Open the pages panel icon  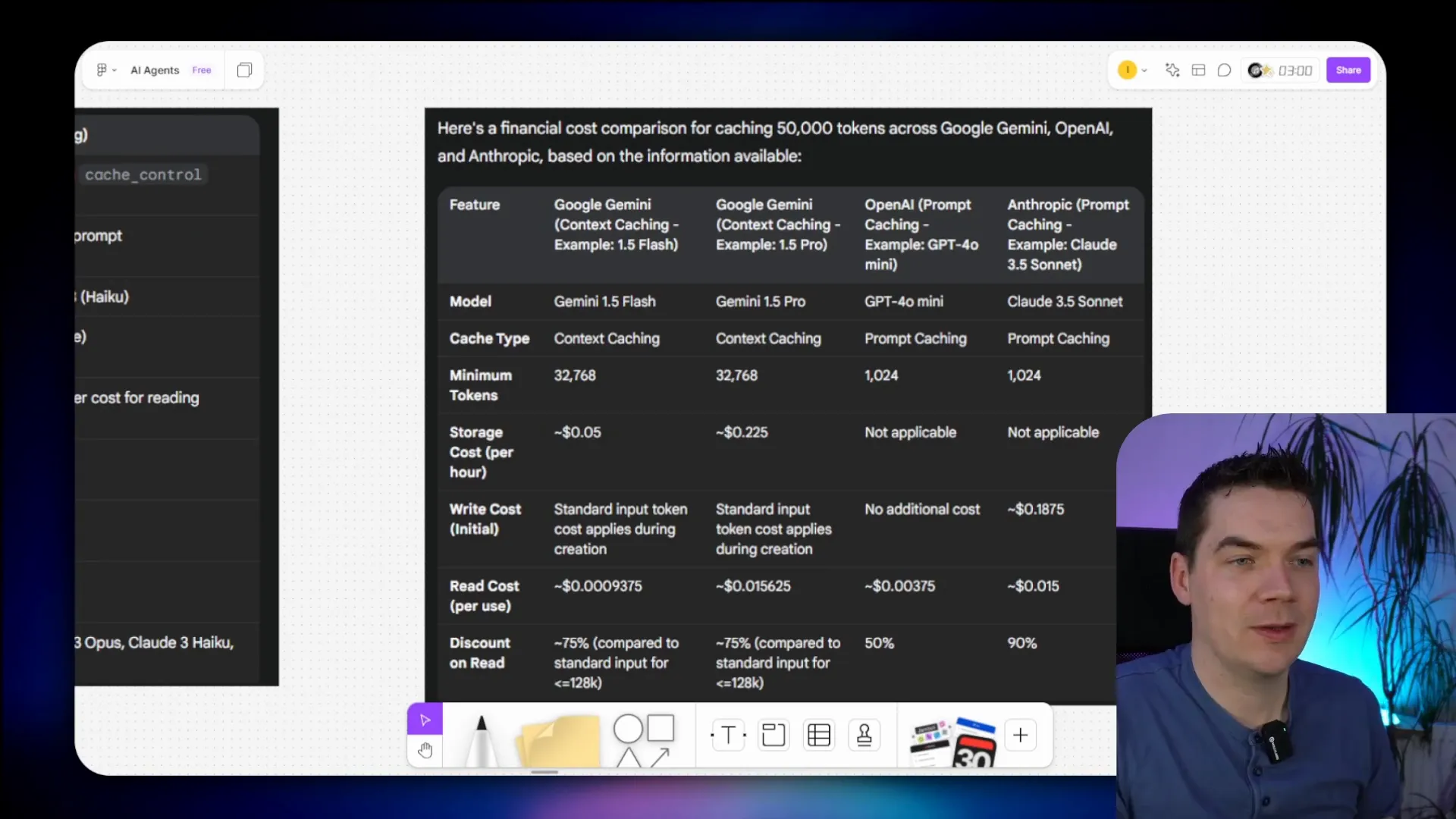click(x=244, y=70)
